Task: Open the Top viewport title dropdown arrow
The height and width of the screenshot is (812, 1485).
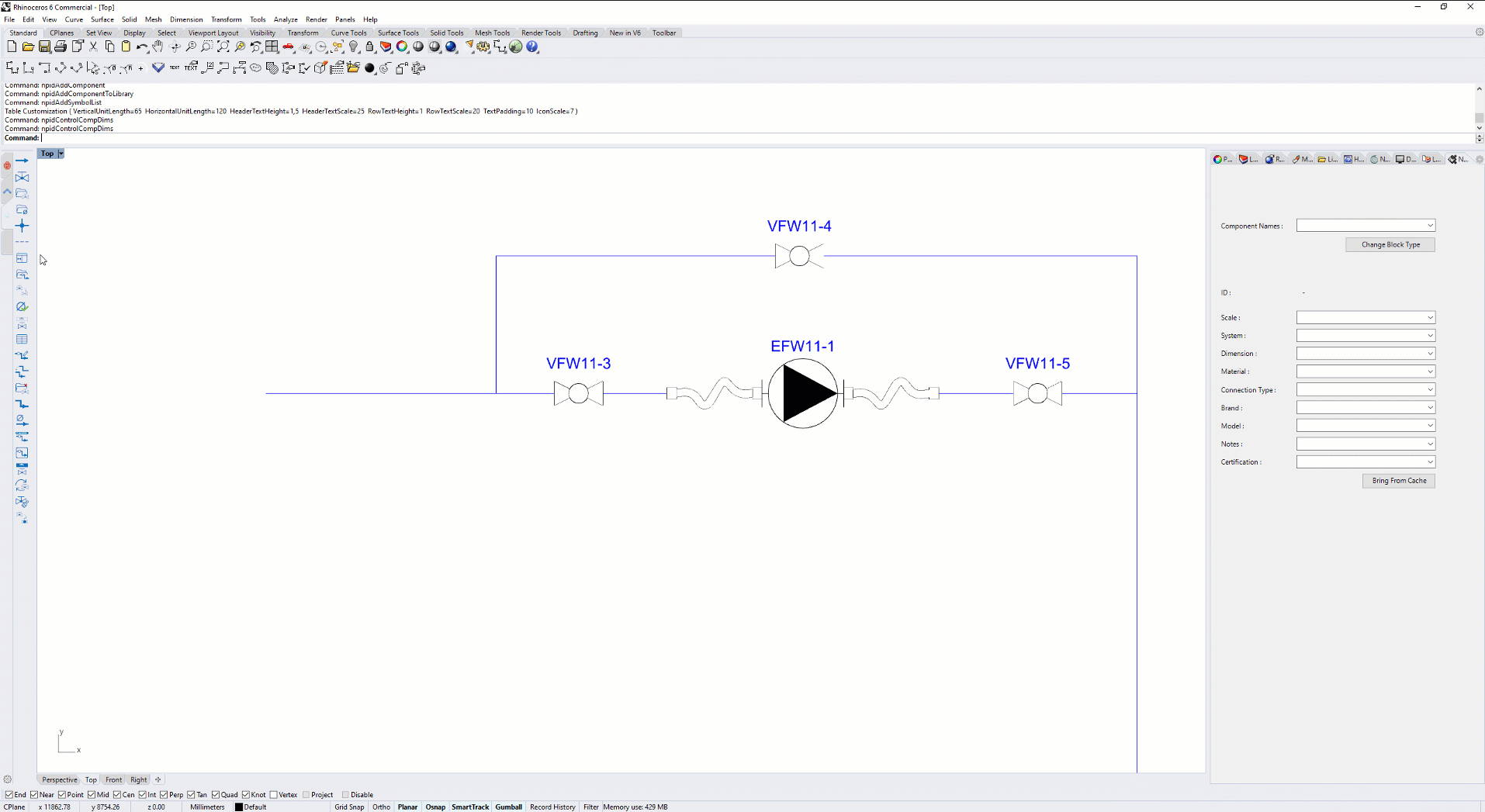Action: [x=61, y=154]
